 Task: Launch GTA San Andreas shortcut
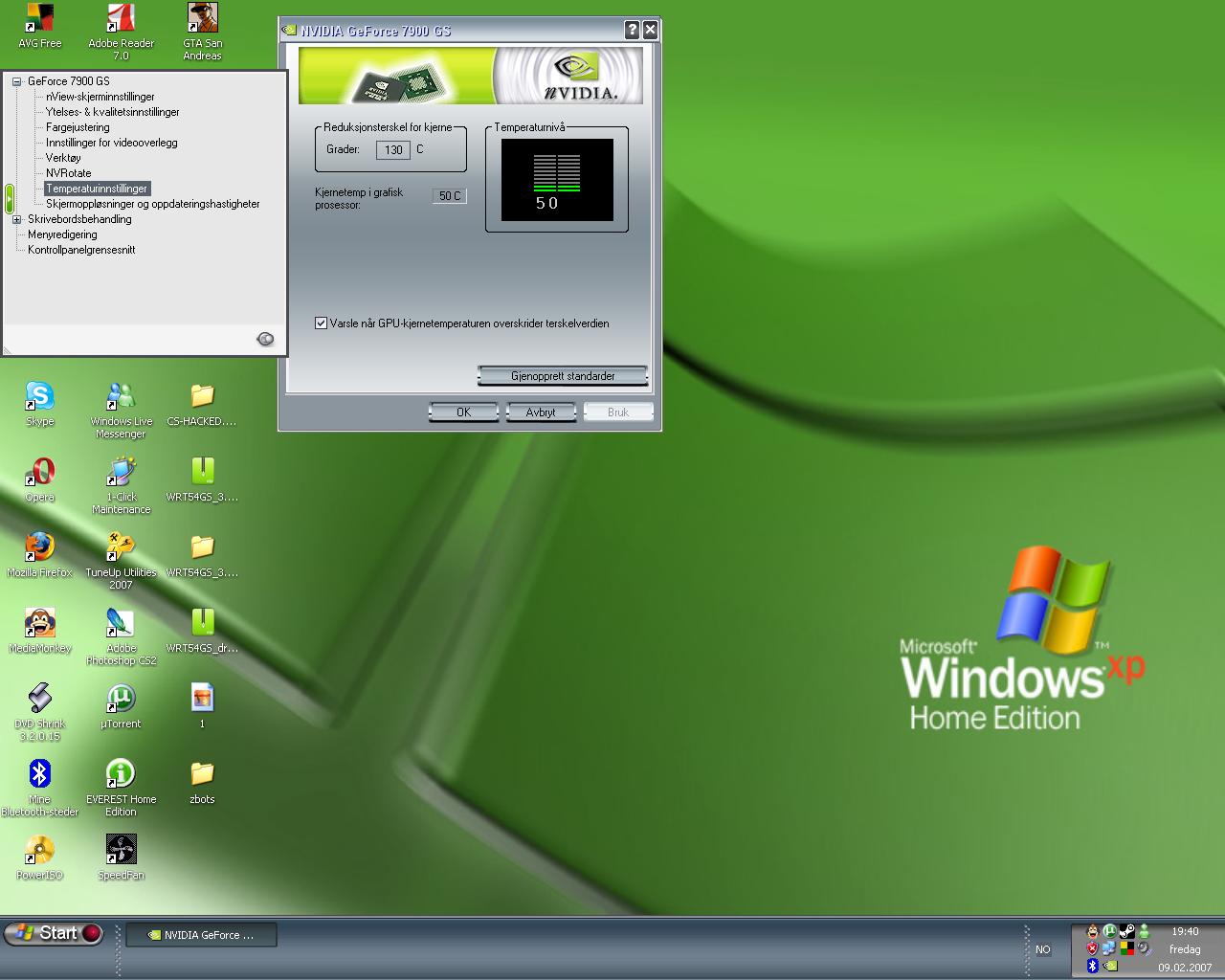(202, 18)
